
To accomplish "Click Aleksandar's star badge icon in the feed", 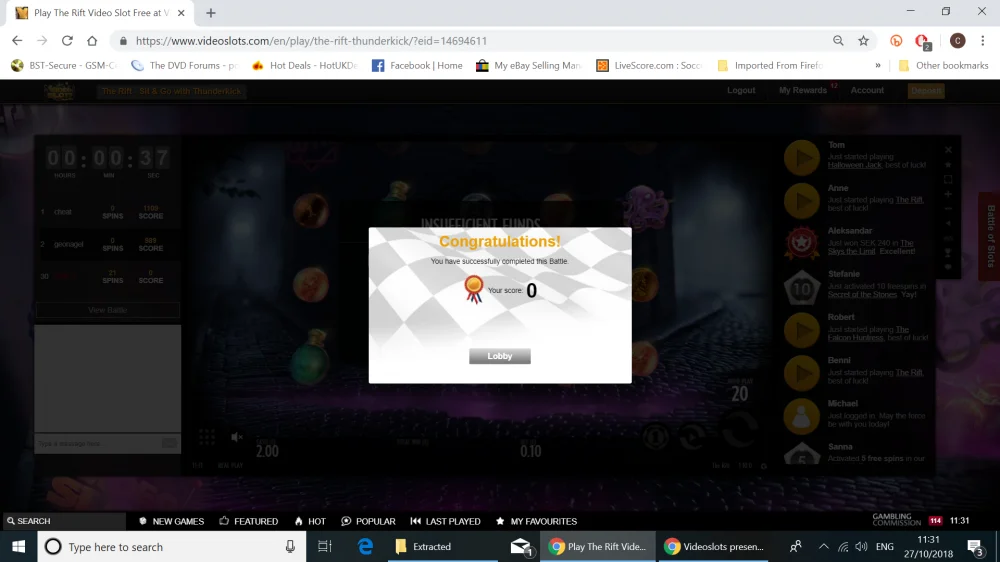I will (802, 243).
